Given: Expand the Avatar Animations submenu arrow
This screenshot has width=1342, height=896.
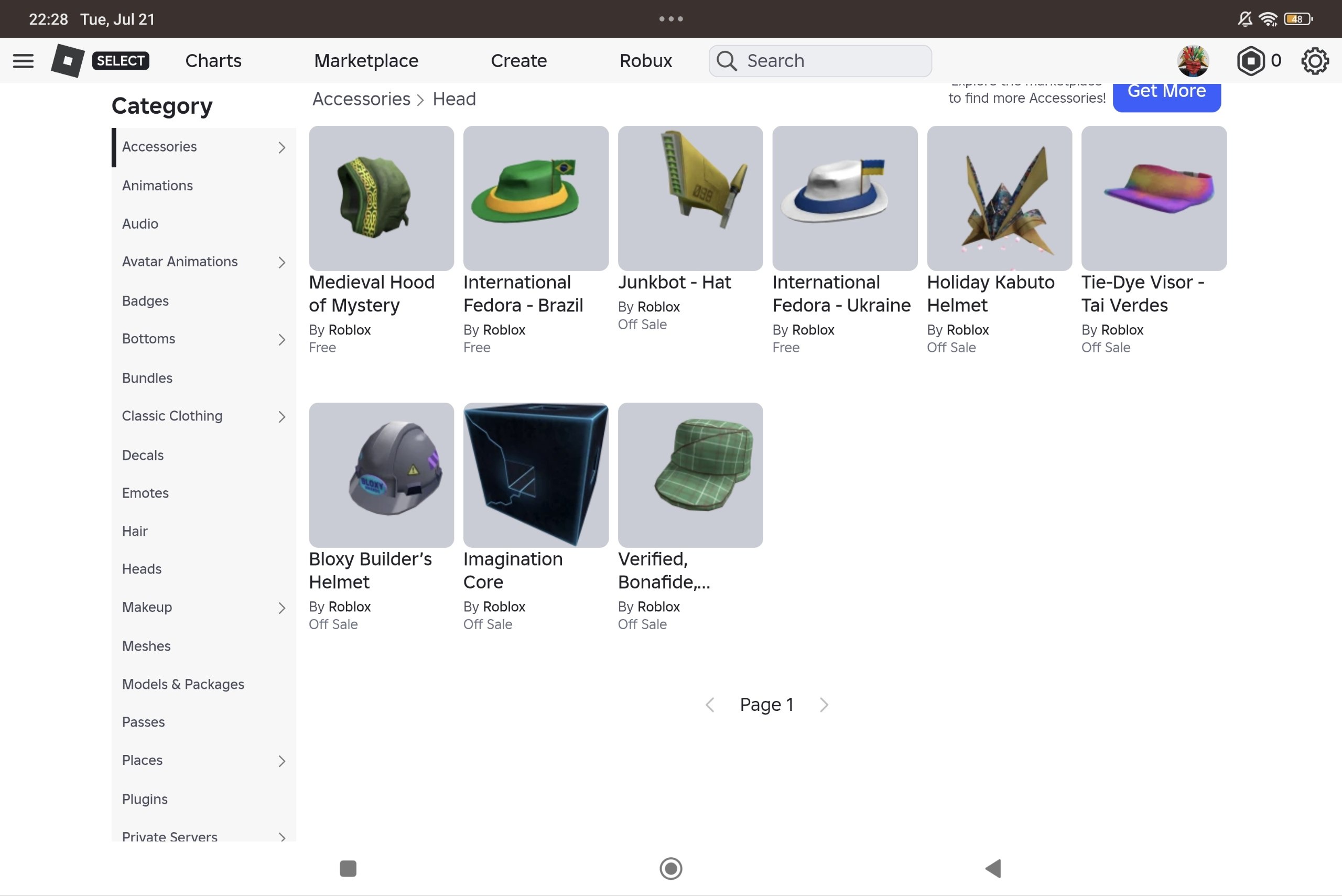Looking at the screenshot, I should click(282, 262).
